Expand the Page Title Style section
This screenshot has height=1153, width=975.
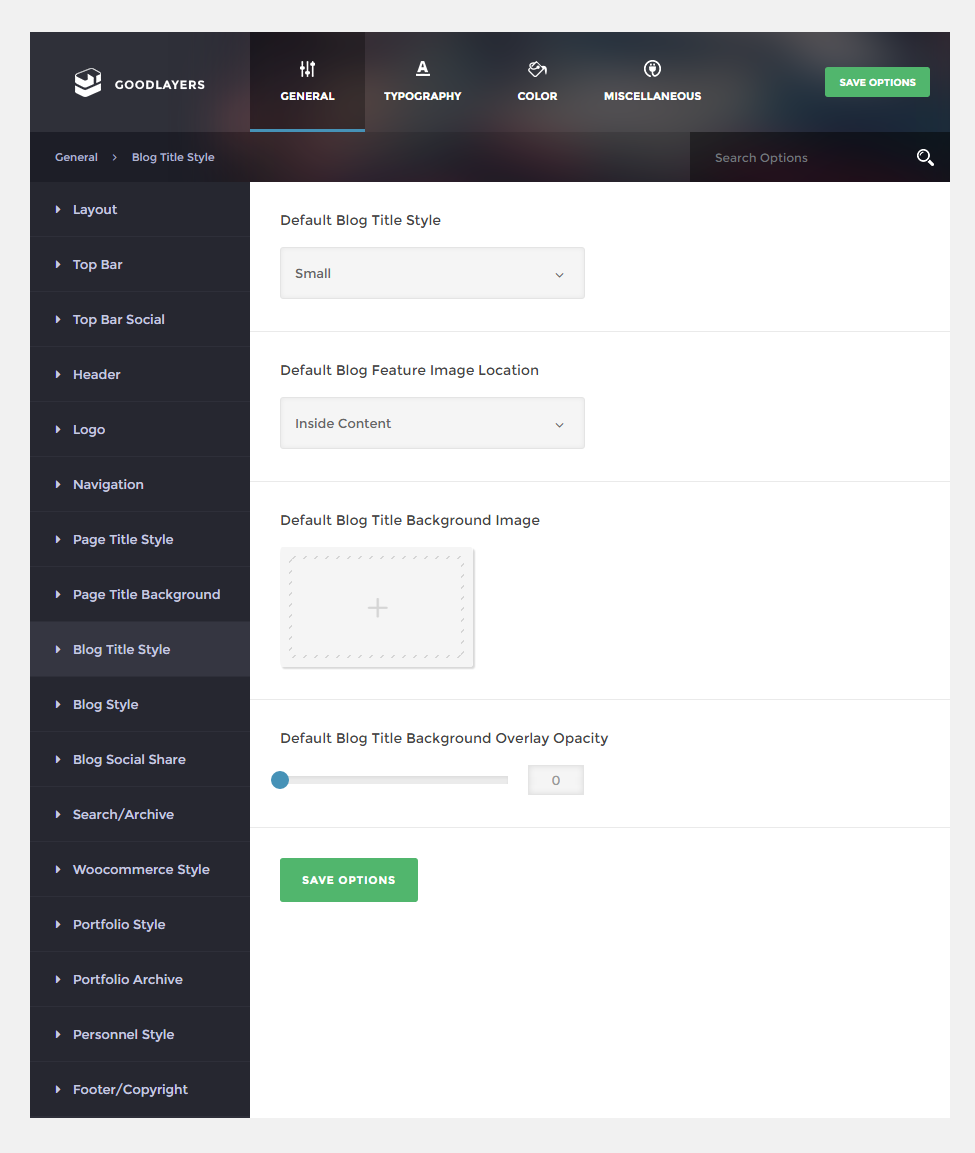(140, 540)
